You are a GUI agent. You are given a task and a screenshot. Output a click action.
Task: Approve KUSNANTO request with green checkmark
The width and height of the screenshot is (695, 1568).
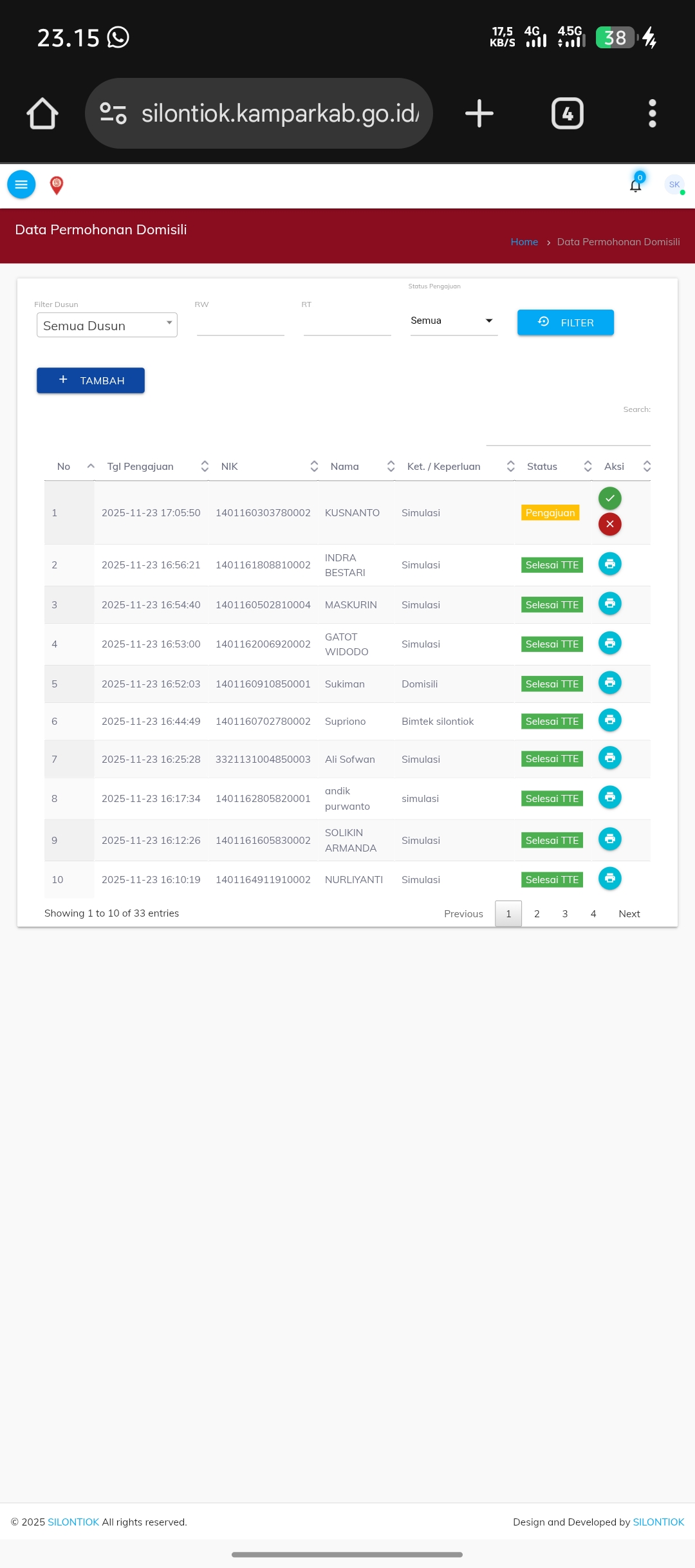click(x=609, y=498)
